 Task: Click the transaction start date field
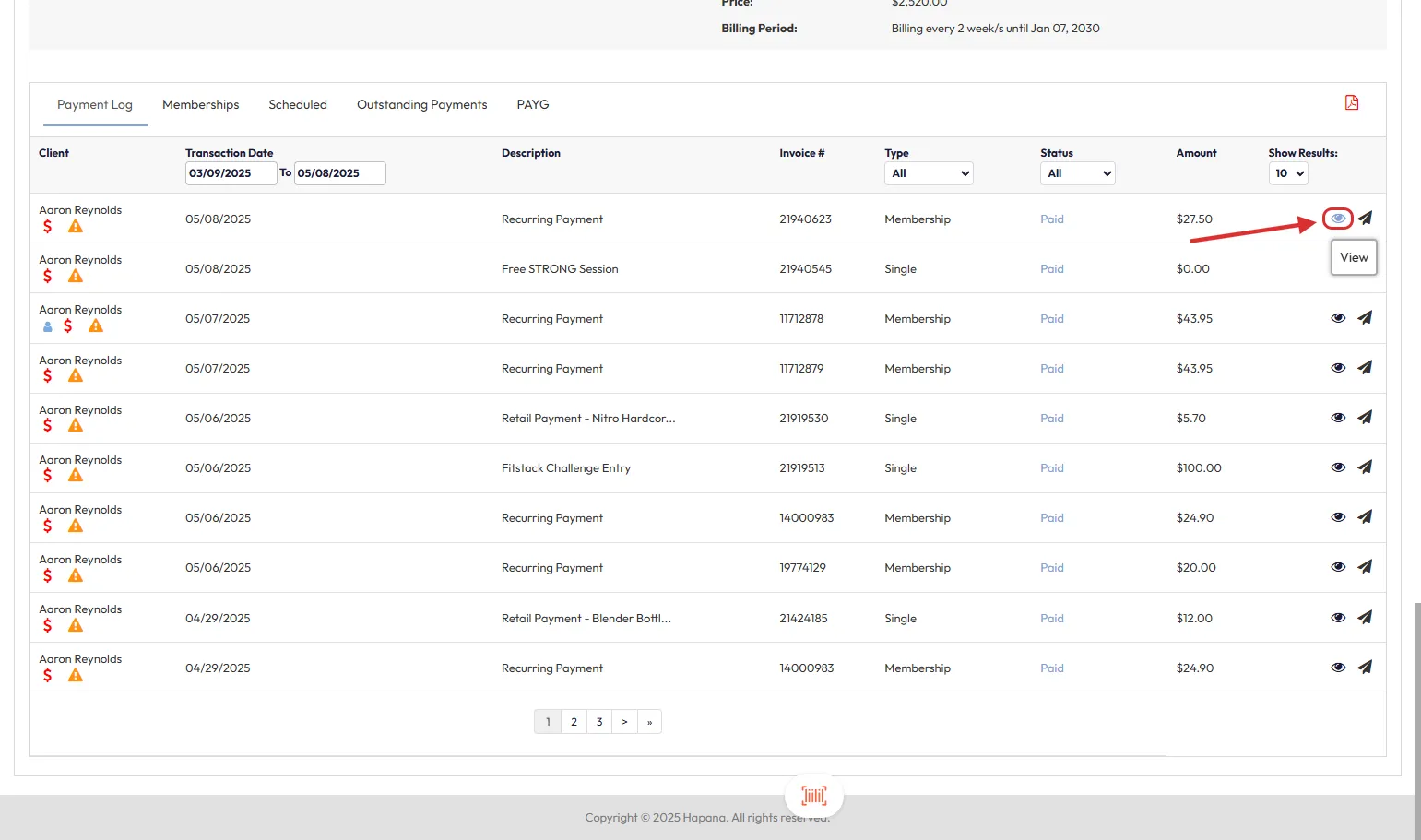(231, 173)
